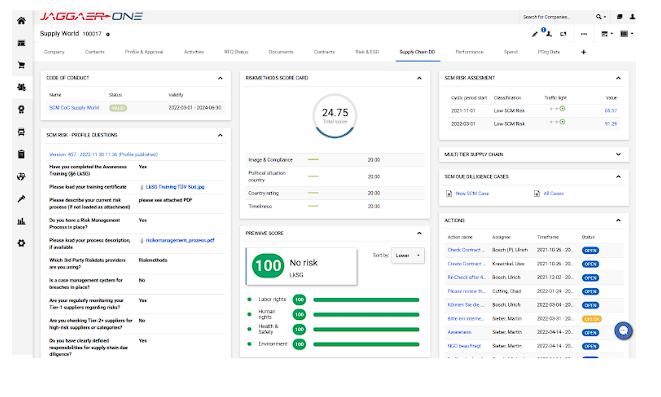
Task: Click the refresh arrow icon in header
Action: tap(563, 34)
